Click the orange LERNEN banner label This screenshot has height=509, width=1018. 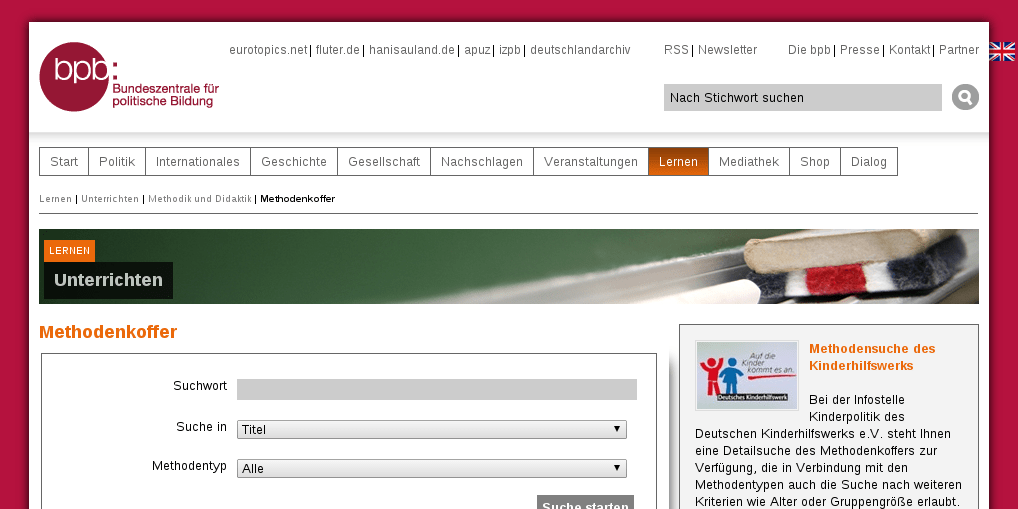69,251
